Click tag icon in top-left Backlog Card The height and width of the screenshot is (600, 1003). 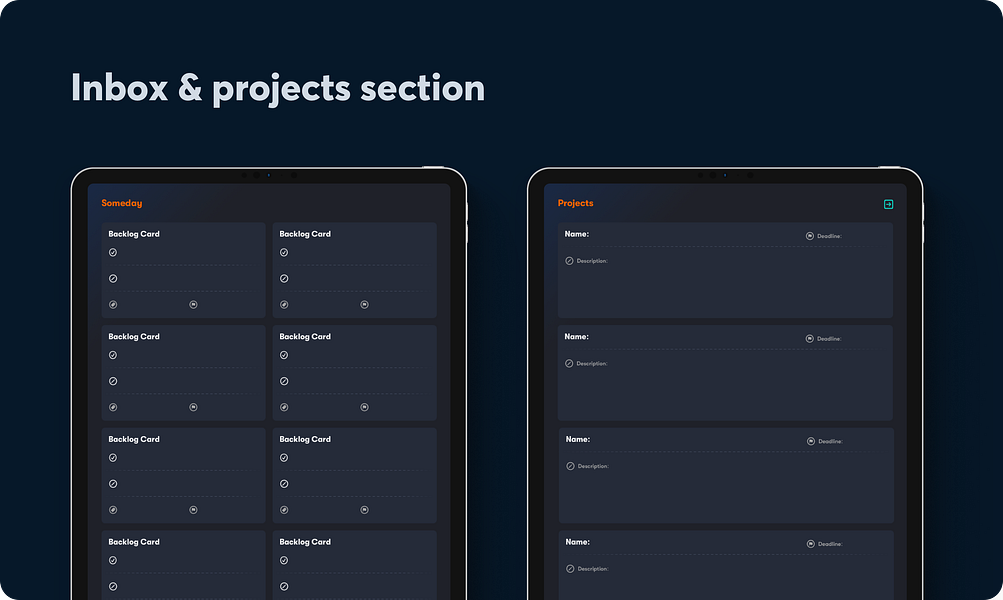pyautogui.click(x=113, y=304)
